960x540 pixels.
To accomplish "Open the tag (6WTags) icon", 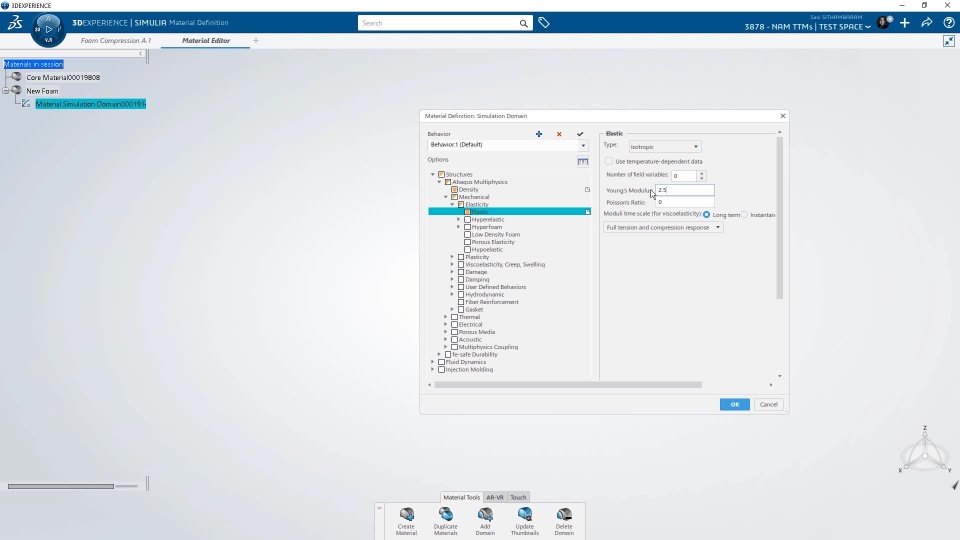I will [544, 23].
